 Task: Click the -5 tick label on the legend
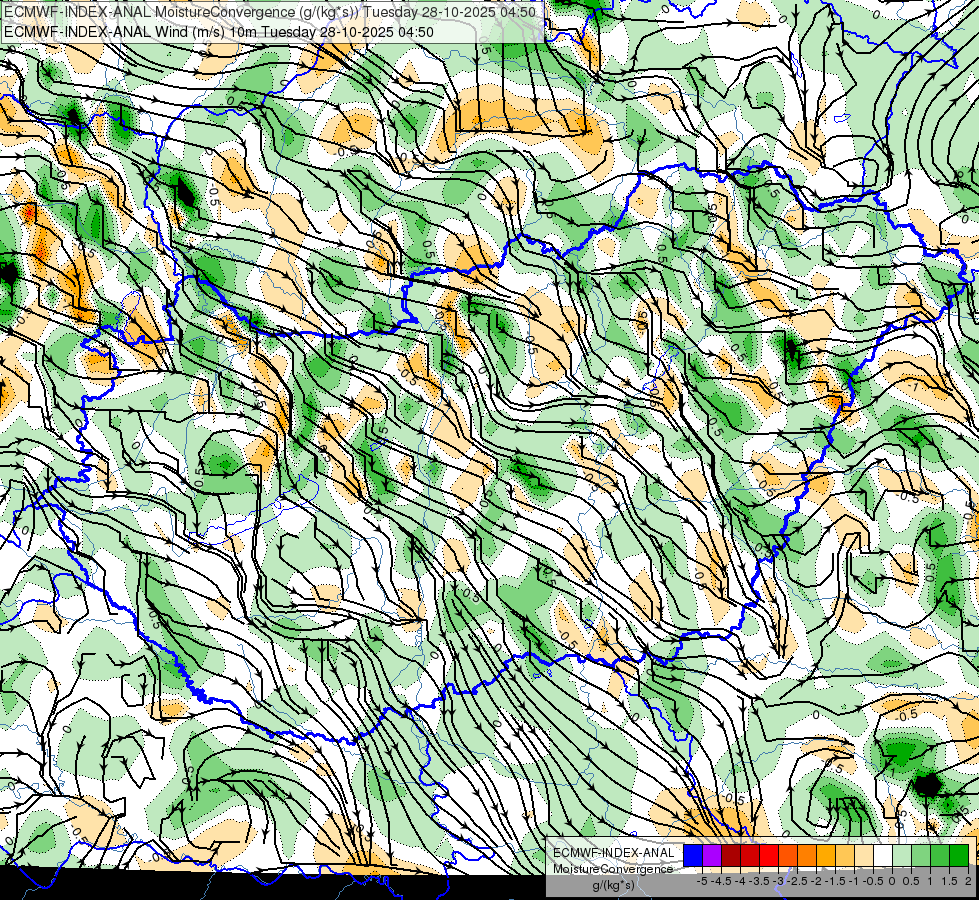[702, 881]
